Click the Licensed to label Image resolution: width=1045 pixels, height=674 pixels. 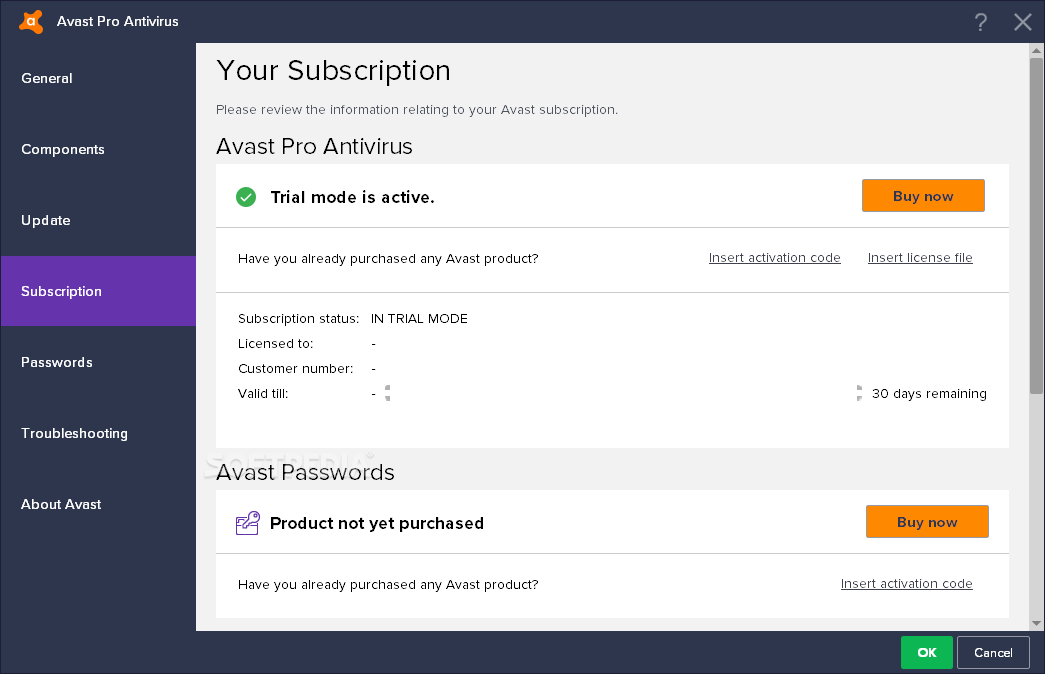pos(275,344)
